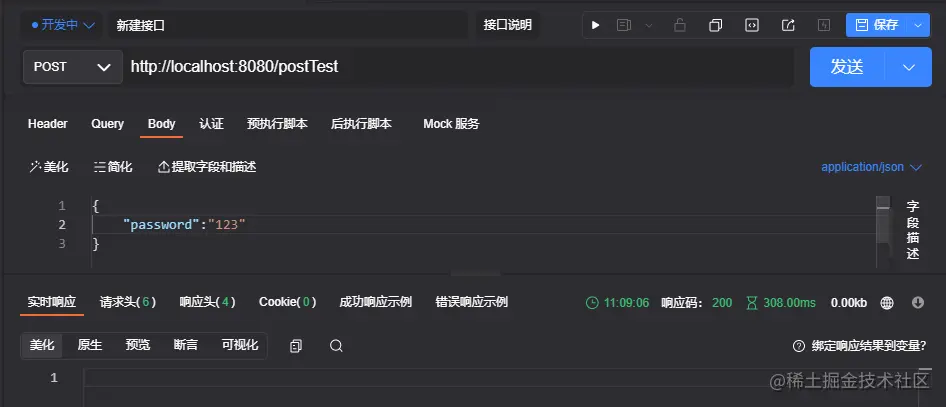Open the 响应头(4) tab
The image size is (946, 407).
click(x=208, y=302)
